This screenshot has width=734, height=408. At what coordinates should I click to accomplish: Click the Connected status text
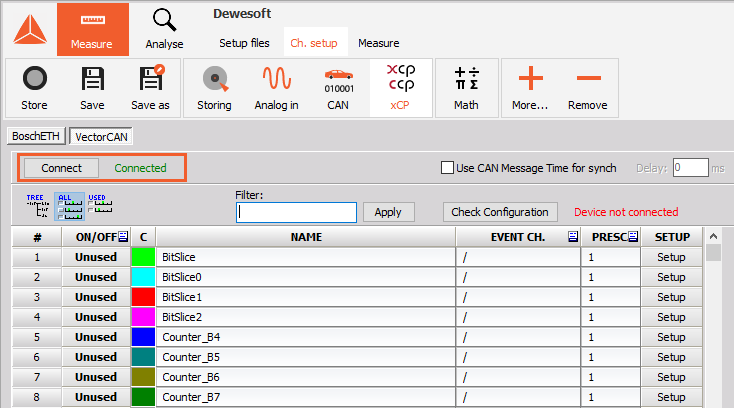(x=140, y=168)
